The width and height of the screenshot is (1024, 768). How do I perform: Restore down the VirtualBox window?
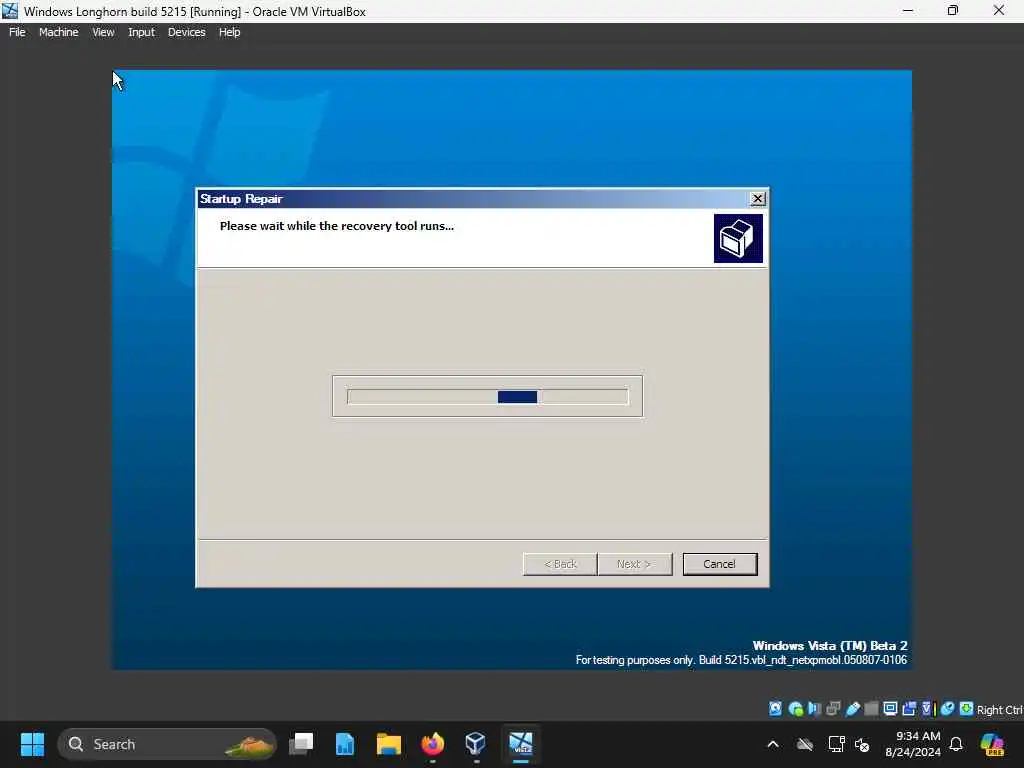coord(953,10)
